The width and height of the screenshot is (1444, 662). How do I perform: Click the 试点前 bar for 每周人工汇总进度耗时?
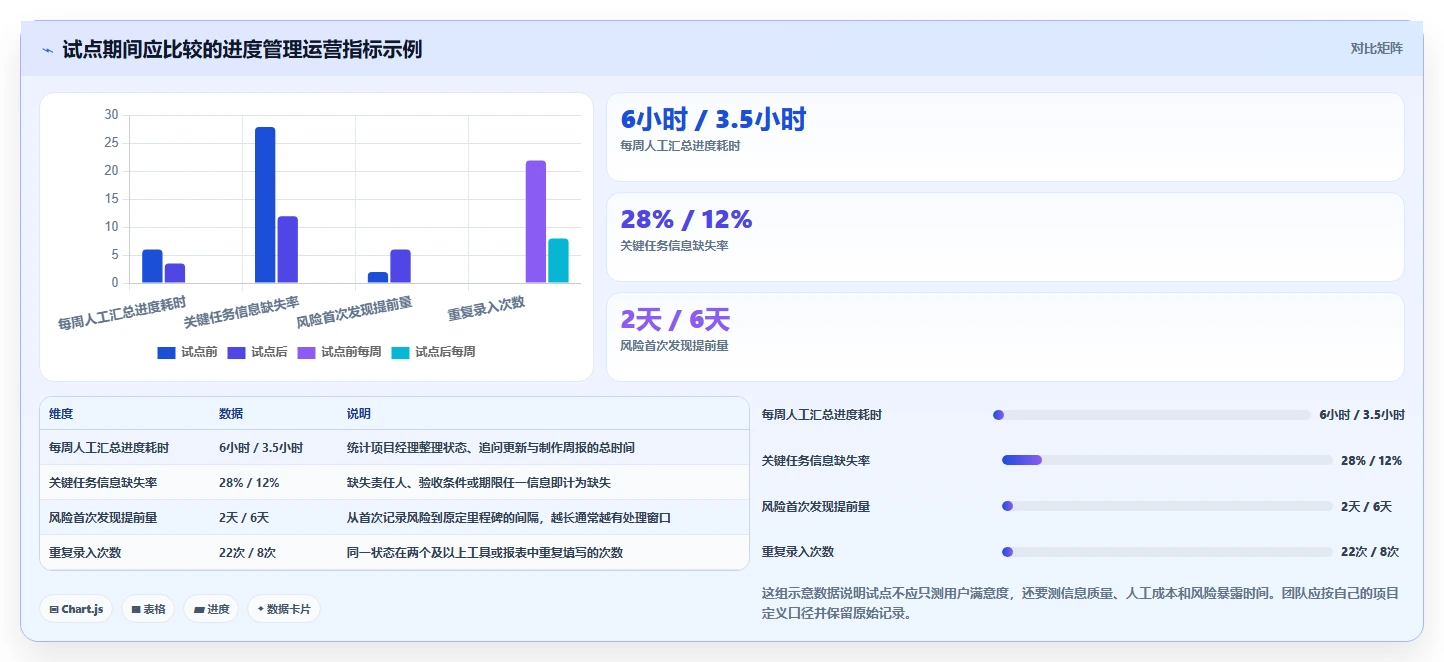click(152, 266)
